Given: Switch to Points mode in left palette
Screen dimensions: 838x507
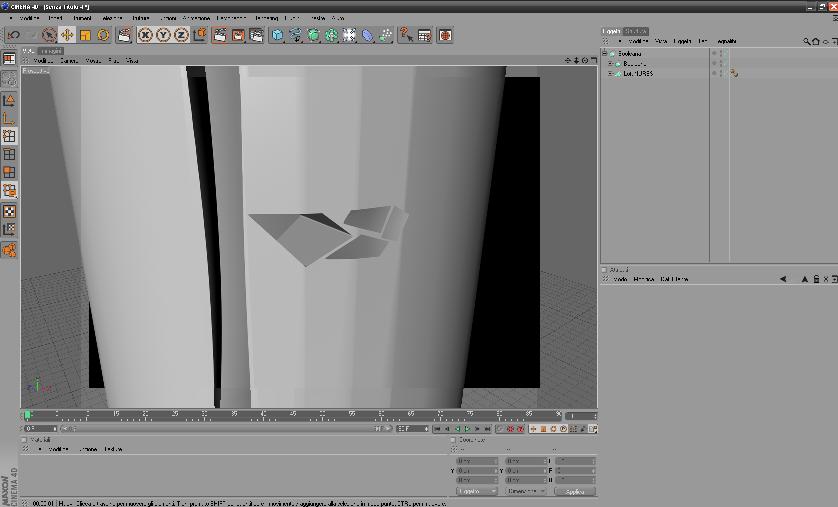Looking at the screenshot, I should click(x=9, y=136).
